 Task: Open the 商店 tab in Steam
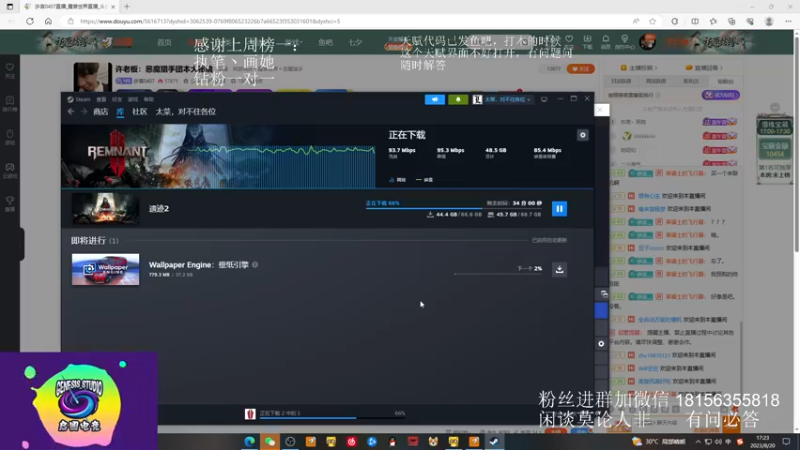[101, 111]
